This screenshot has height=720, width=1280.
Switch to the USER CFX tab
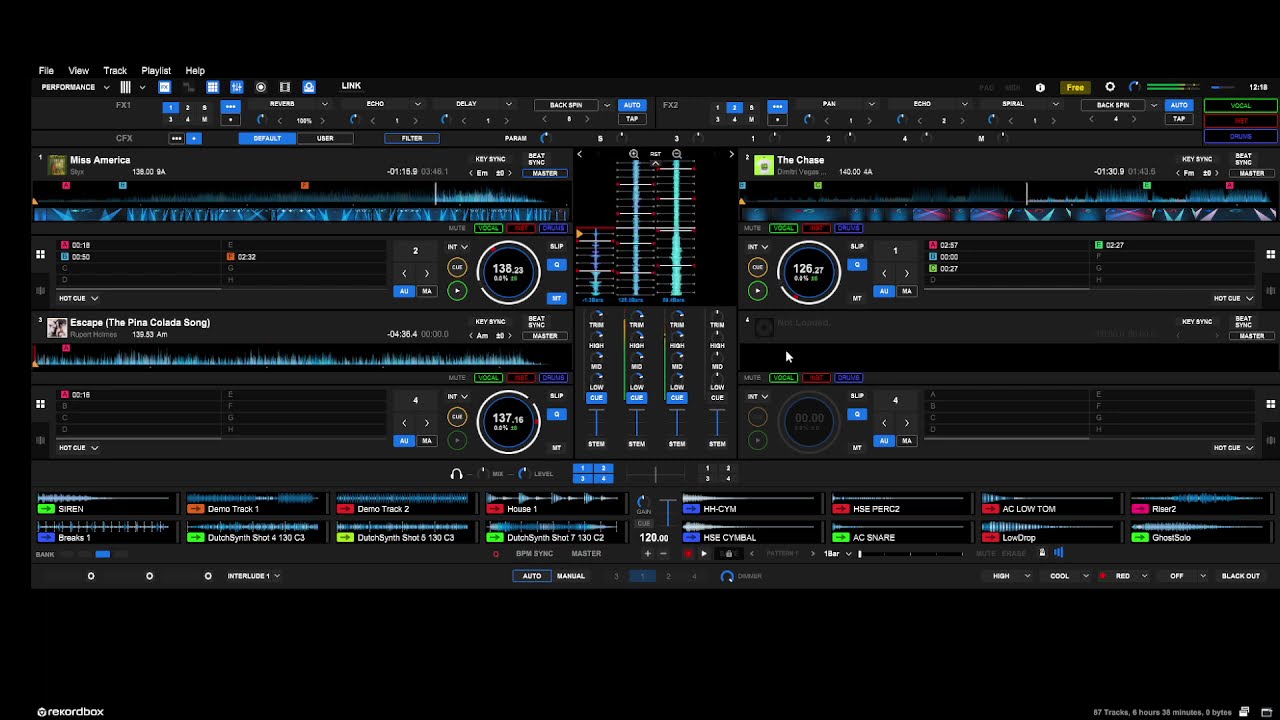pos(325,138)
